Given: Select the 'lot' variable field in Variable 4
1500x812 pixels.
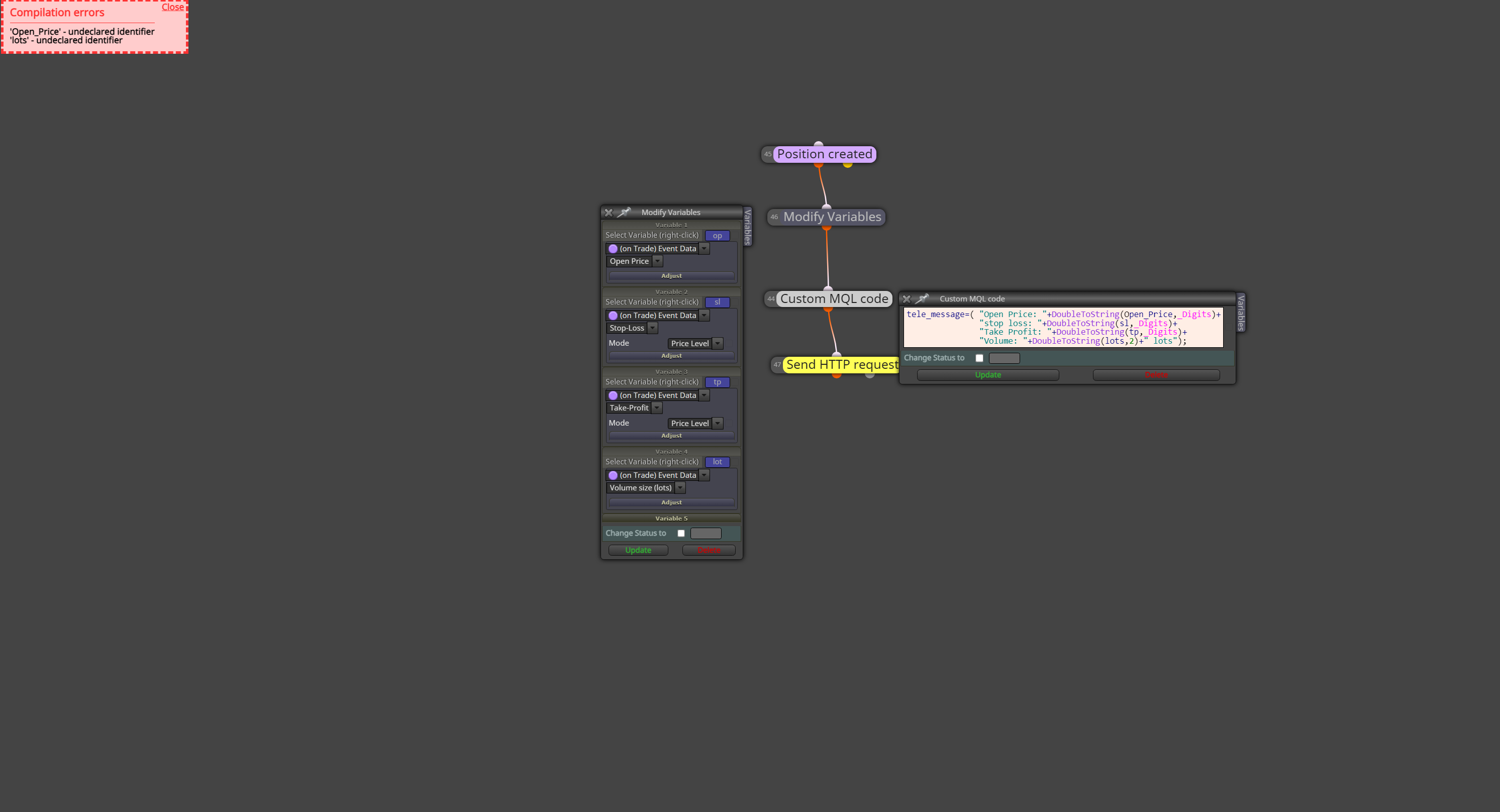Looking at the screenshot, I should [x=718, y=462].
